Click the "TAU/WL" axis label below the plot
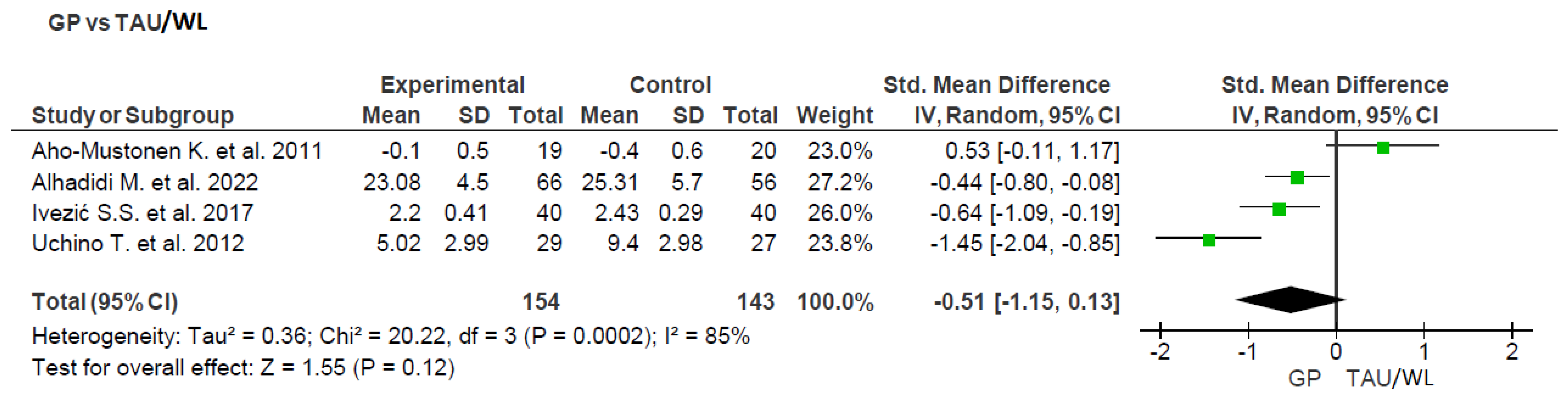The width and height of the screenshot is (1568, 398). (x=1390, y=379)
